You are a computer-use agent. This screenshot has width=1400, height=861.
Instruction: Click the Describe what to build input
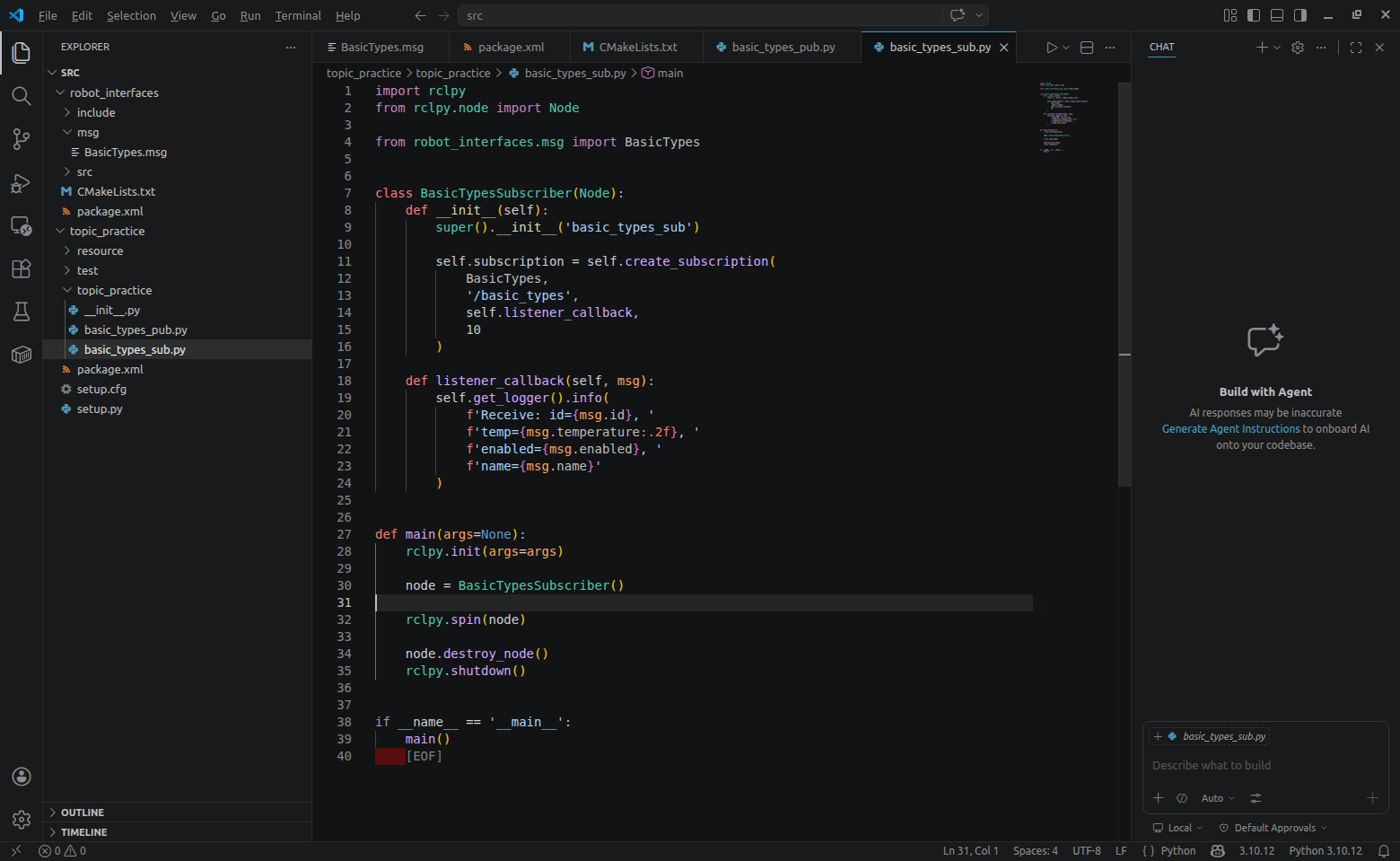[1265, 766]
